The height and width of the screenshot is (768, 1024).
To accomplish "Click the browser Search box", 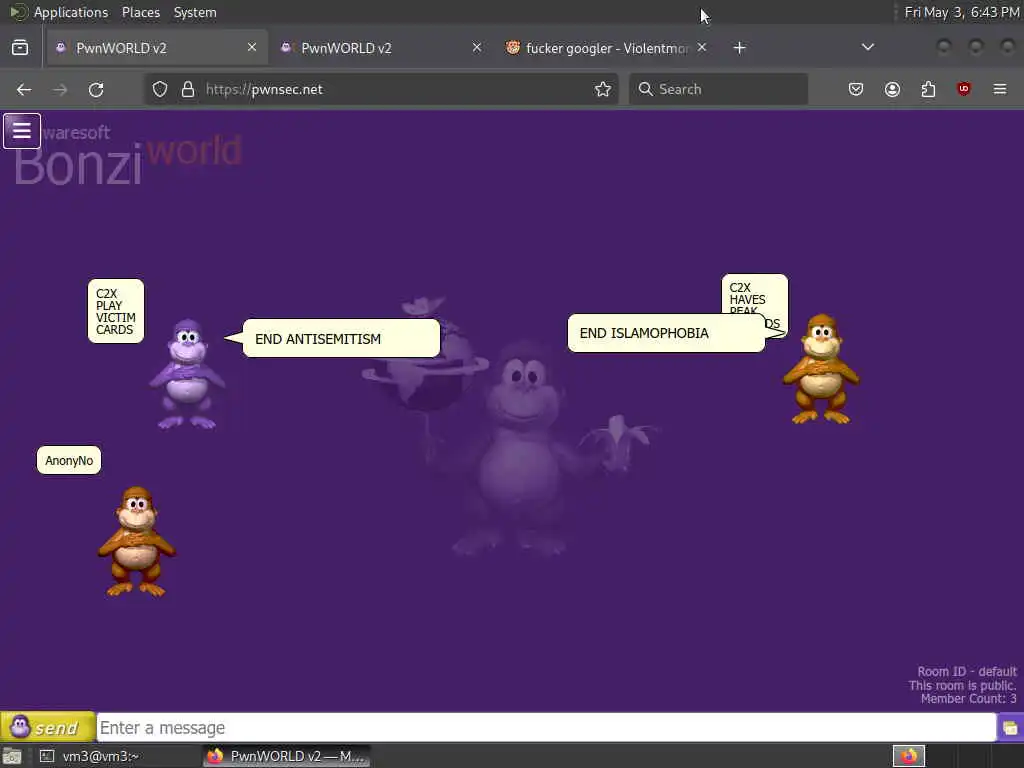I will pyautogui.click(x=718, y=89).
